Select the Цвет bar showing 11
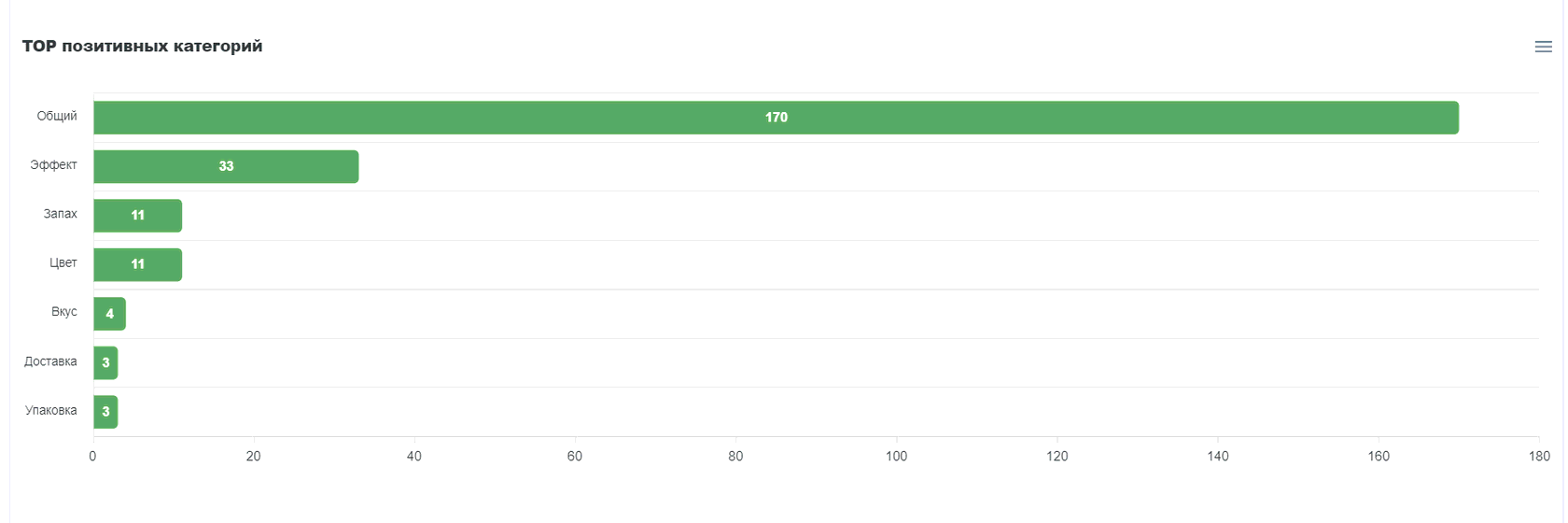 tap(137, 264)
